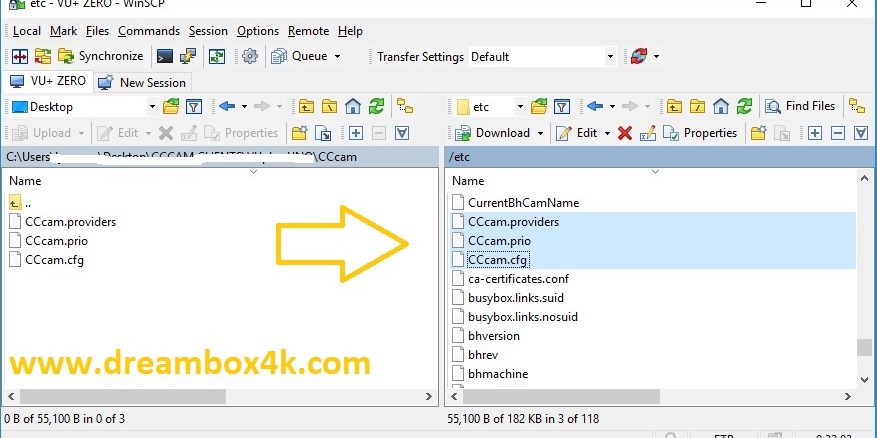Viewport: 877px width, 438px height.
Task: Click the local panel Filter icon
Action: (194, 106)
